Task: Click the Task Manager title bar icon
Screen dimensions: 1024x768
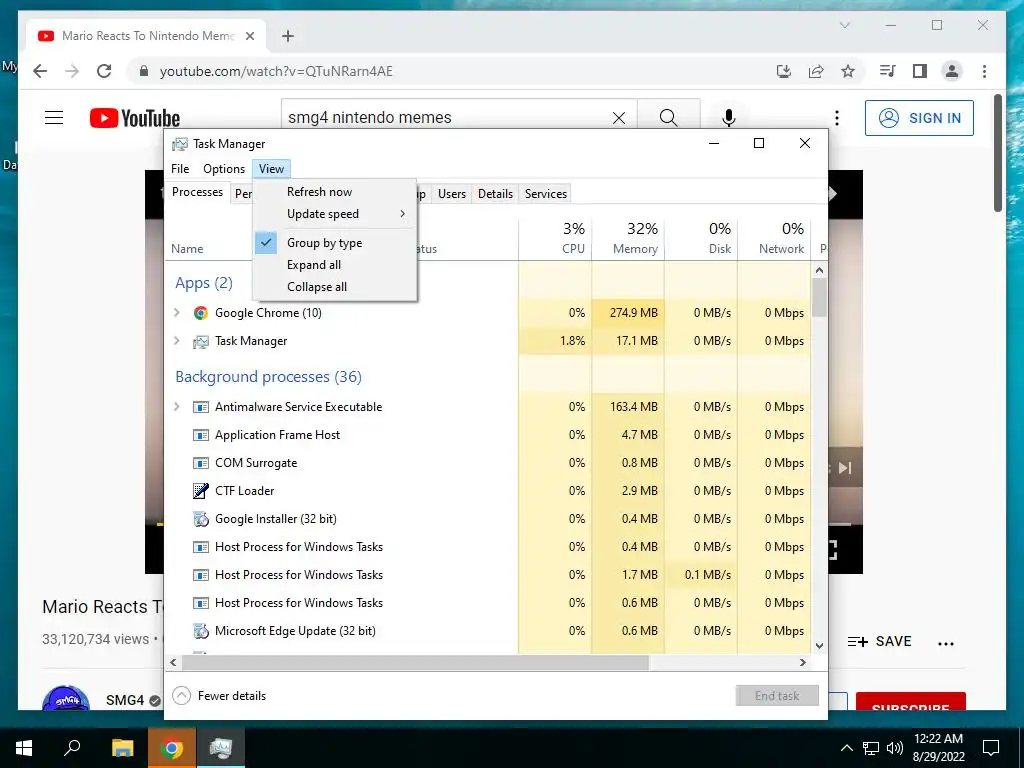Action: pyautogui.click(x=180, y=144)
